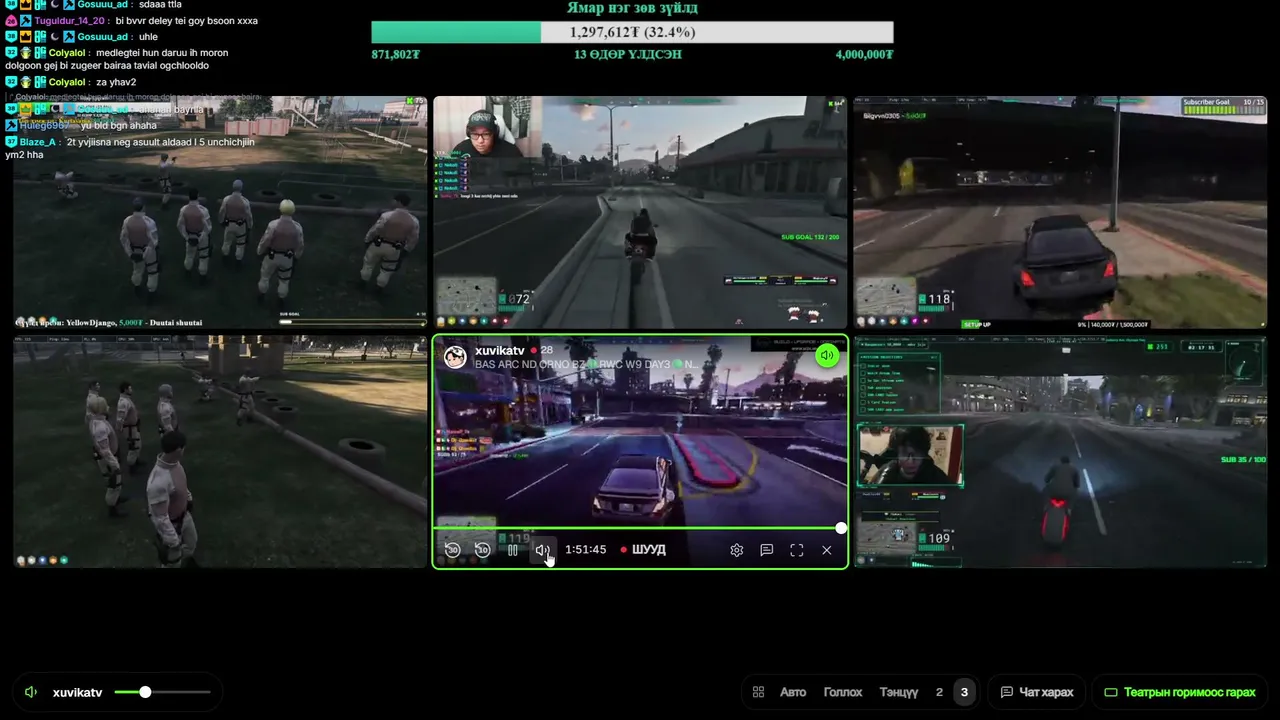Toggle green audio badge on xuvikatv tile
Screen dimensions: 1280x720
(827, 355)
